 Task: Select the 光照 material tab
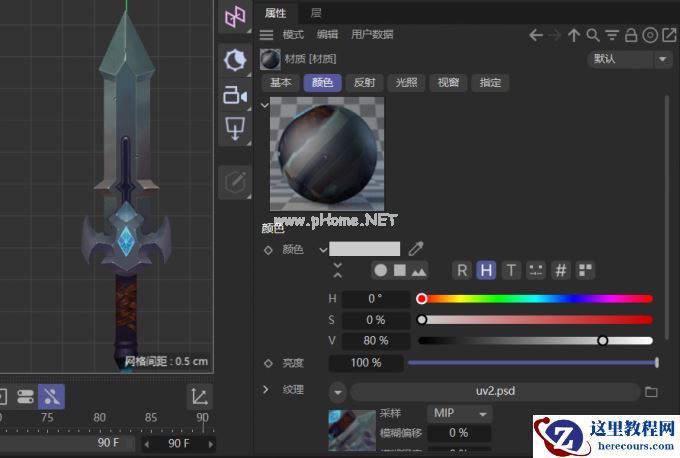coord(406,82)
